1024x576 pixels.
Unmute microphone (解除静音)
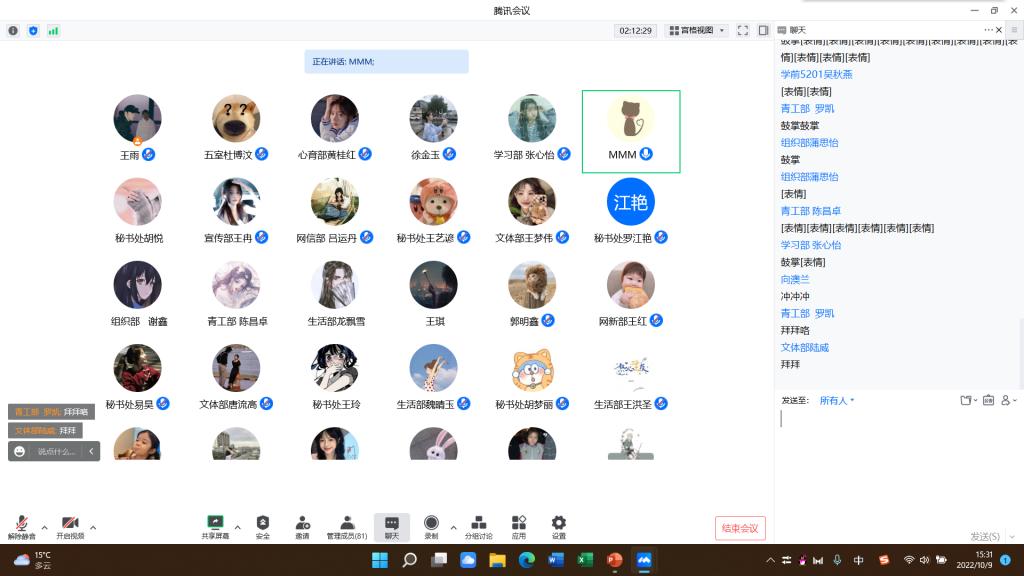coord(21,524)
